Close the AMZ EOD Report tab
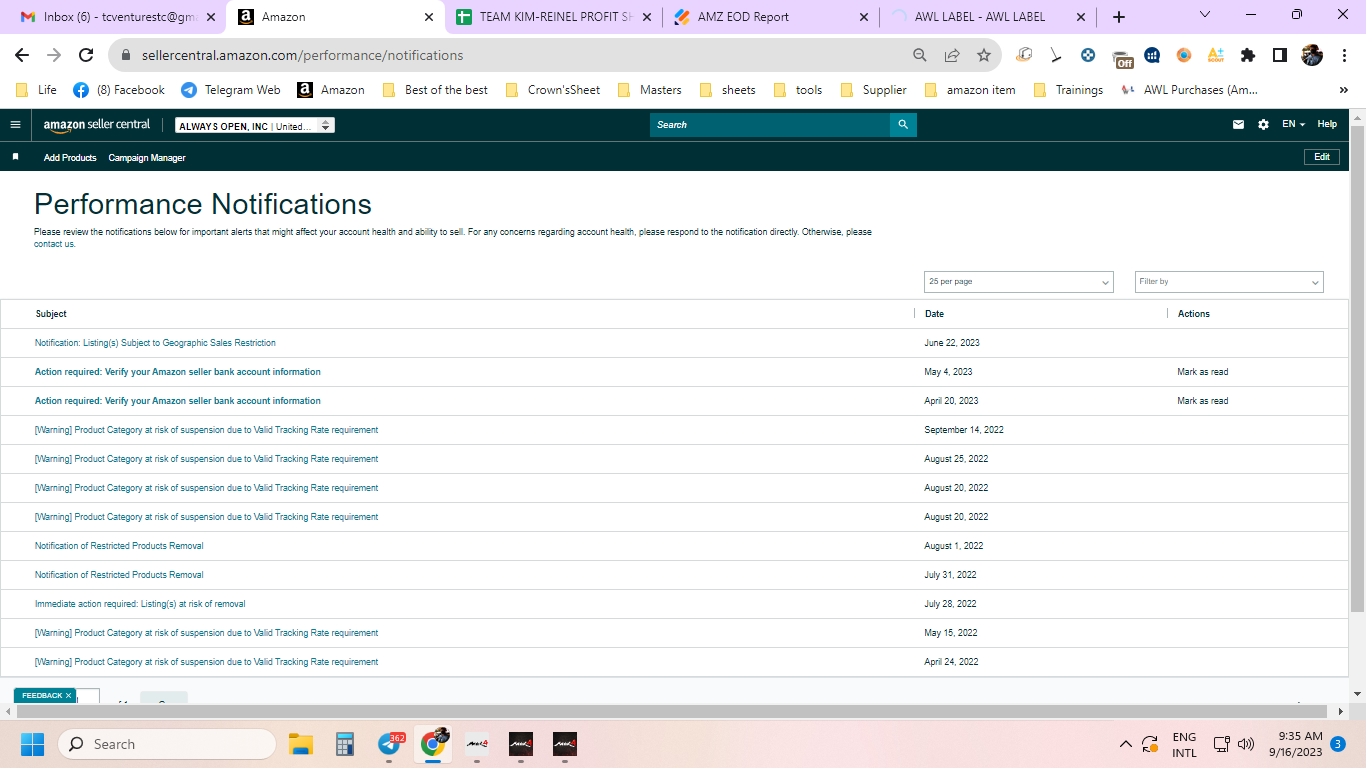 pos(864,17)
